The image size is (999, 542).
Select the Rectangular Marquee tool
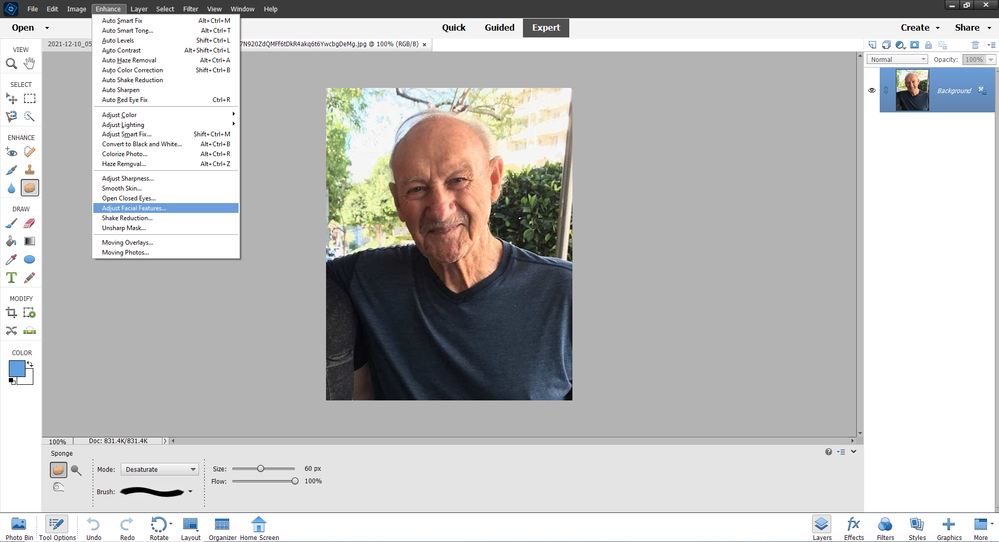coord(29,99)
